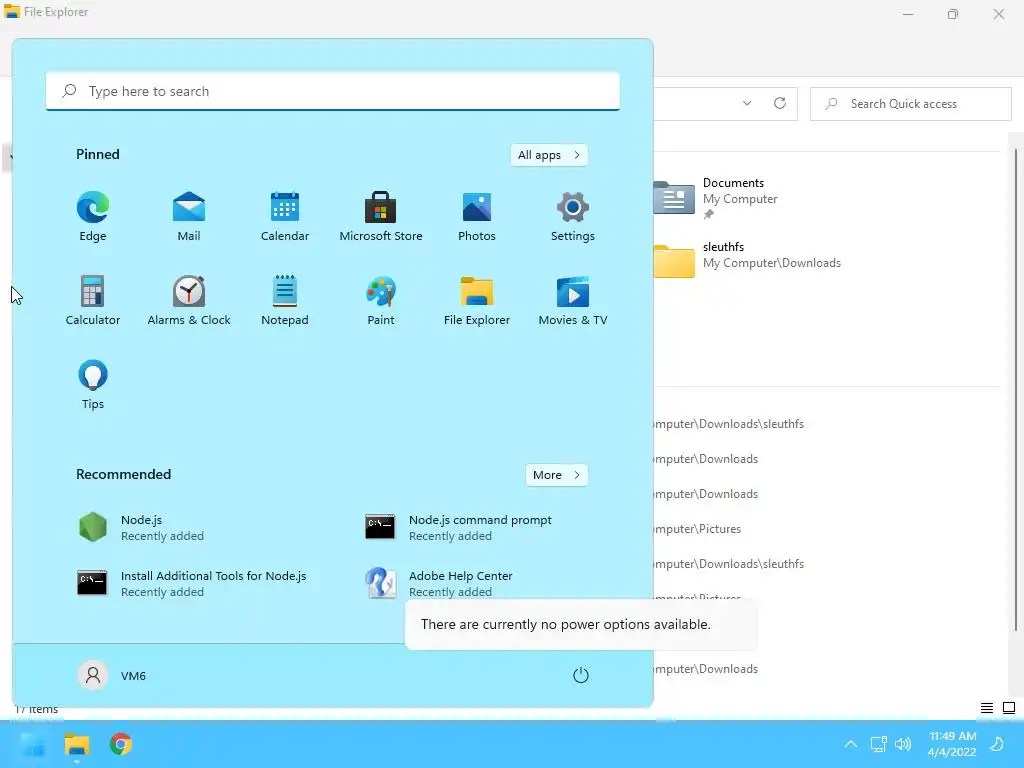Viewport: 1024px width, 768px height.
Task: Launch the Photos app
Action: coord(477,216)
